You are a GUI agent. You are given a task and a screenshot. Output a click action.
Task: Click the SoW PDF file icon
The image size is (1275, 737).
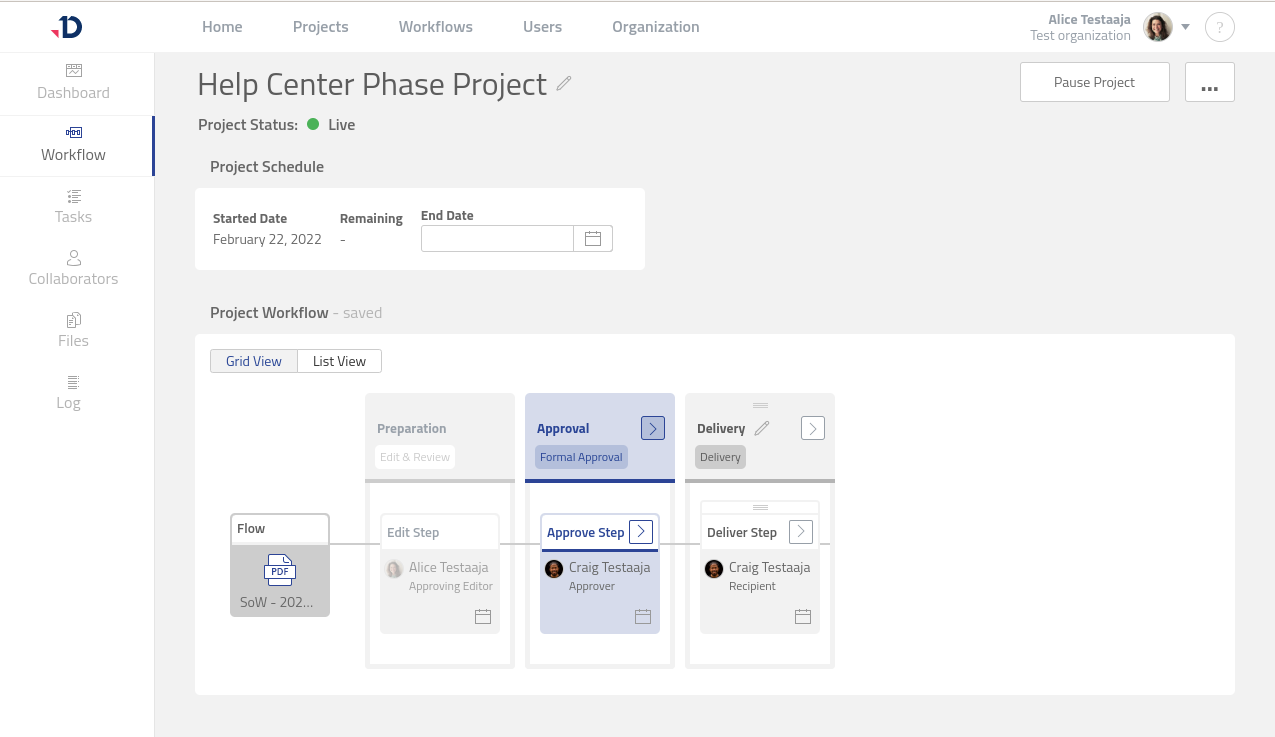[x=280, y=570]
